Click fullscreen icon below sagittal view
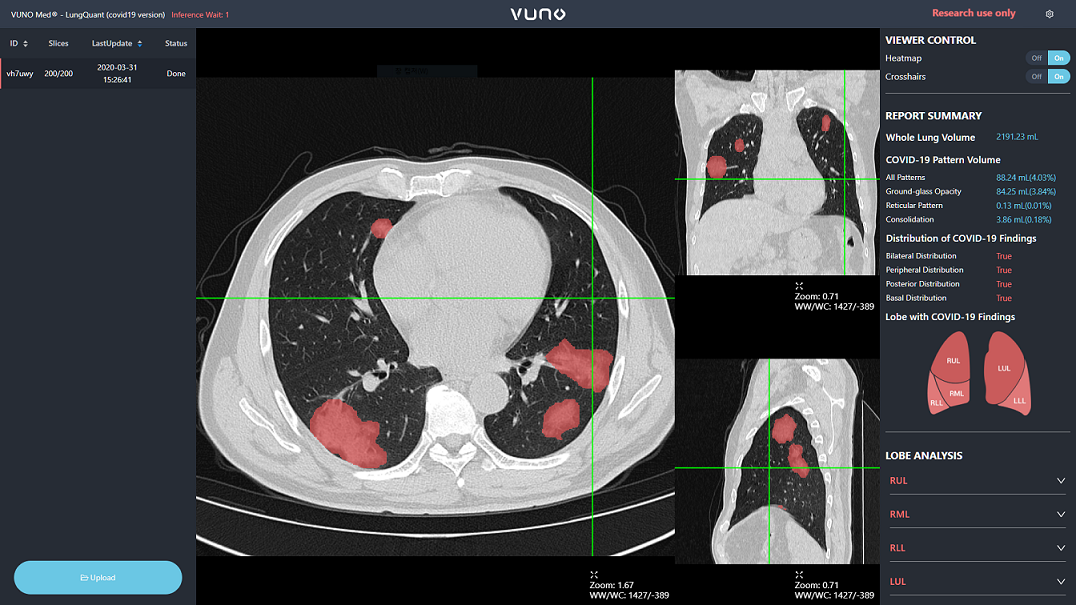The image size is (1076, 605). (x=799, y=574)
